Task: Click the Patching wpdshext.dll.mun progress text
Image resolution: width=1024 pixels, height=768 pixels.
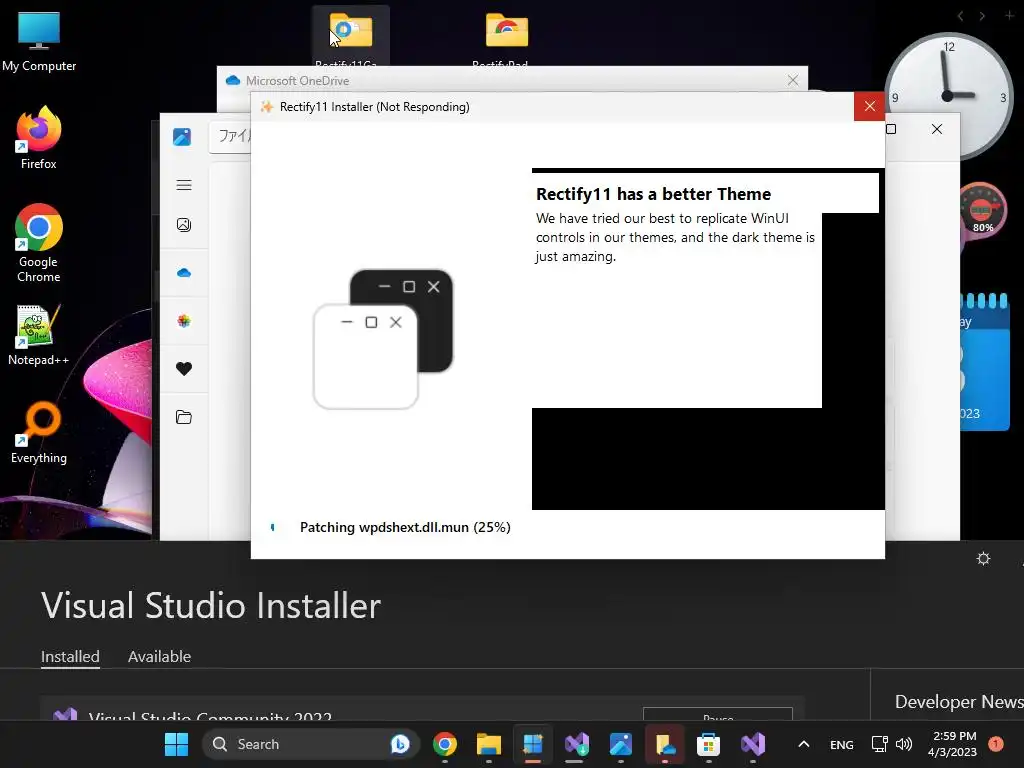Action: pyautogui.click(x=405, y=527)
